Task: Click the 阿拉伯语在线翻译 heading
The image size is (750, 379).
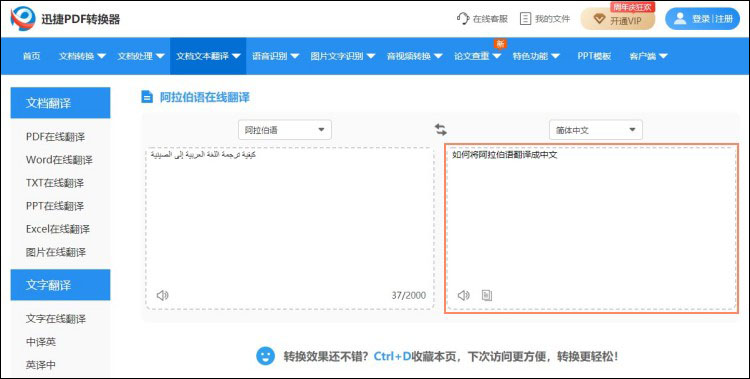Action: [205, 97]
